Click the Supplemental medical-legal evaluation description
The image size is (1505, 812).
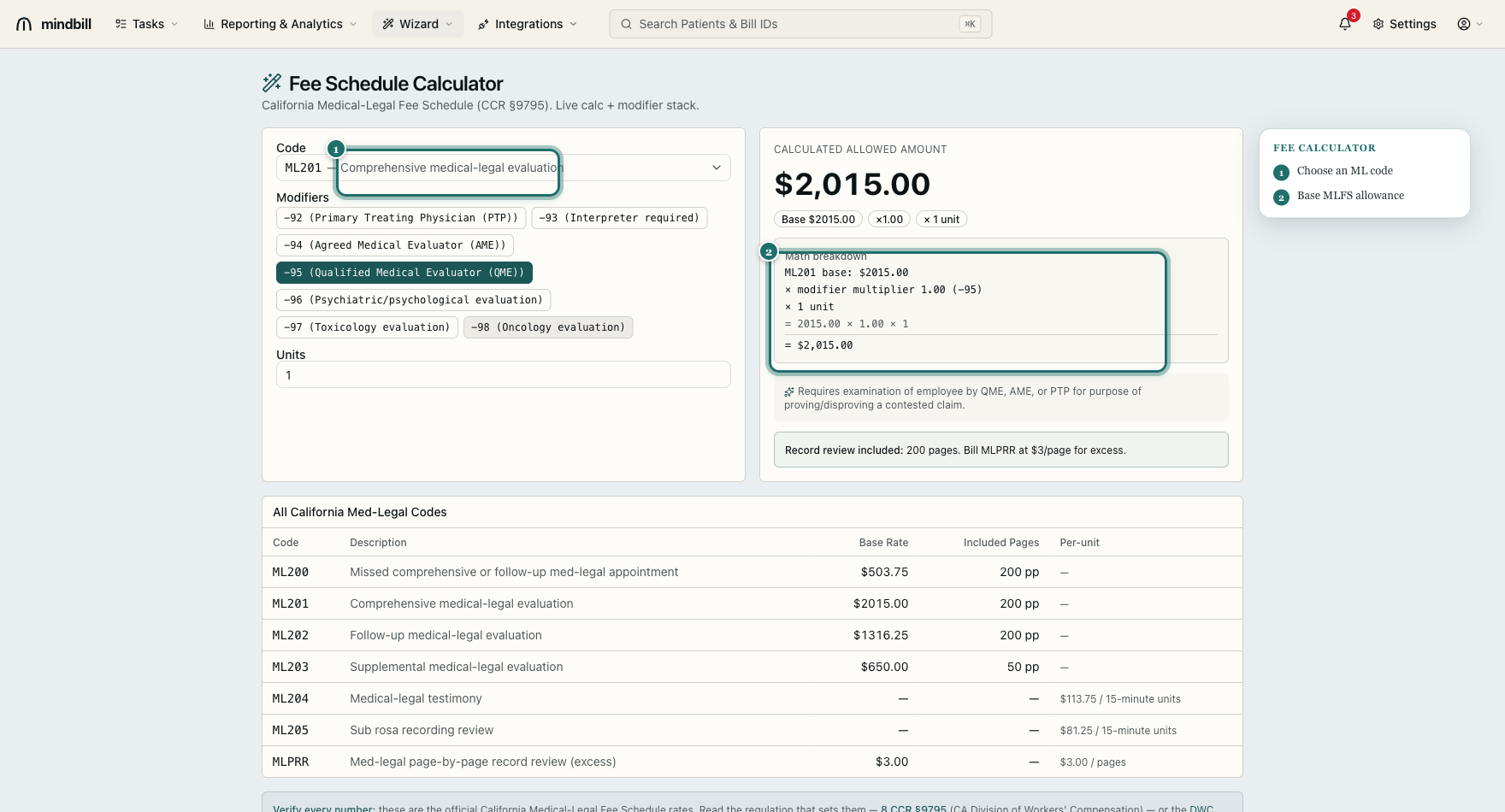click(457, 667)
